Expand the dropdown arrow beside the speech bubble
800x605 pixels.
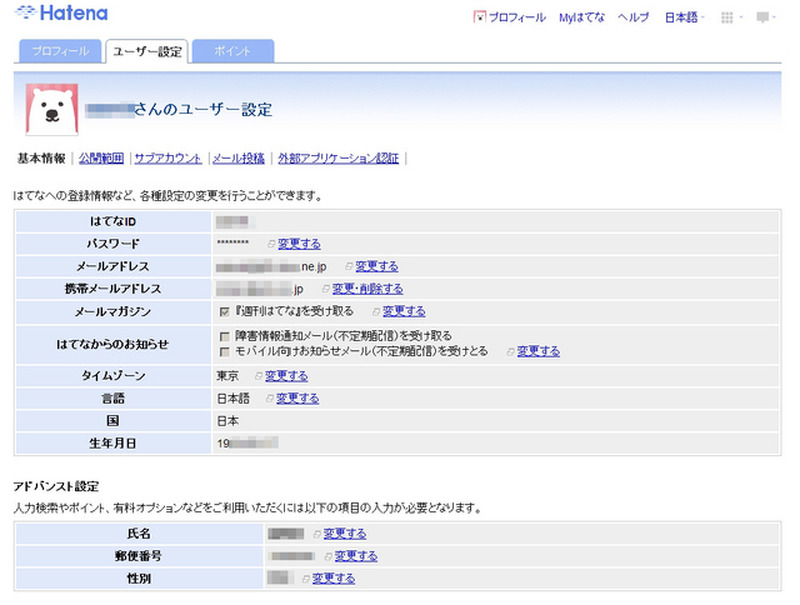point(777,17)
